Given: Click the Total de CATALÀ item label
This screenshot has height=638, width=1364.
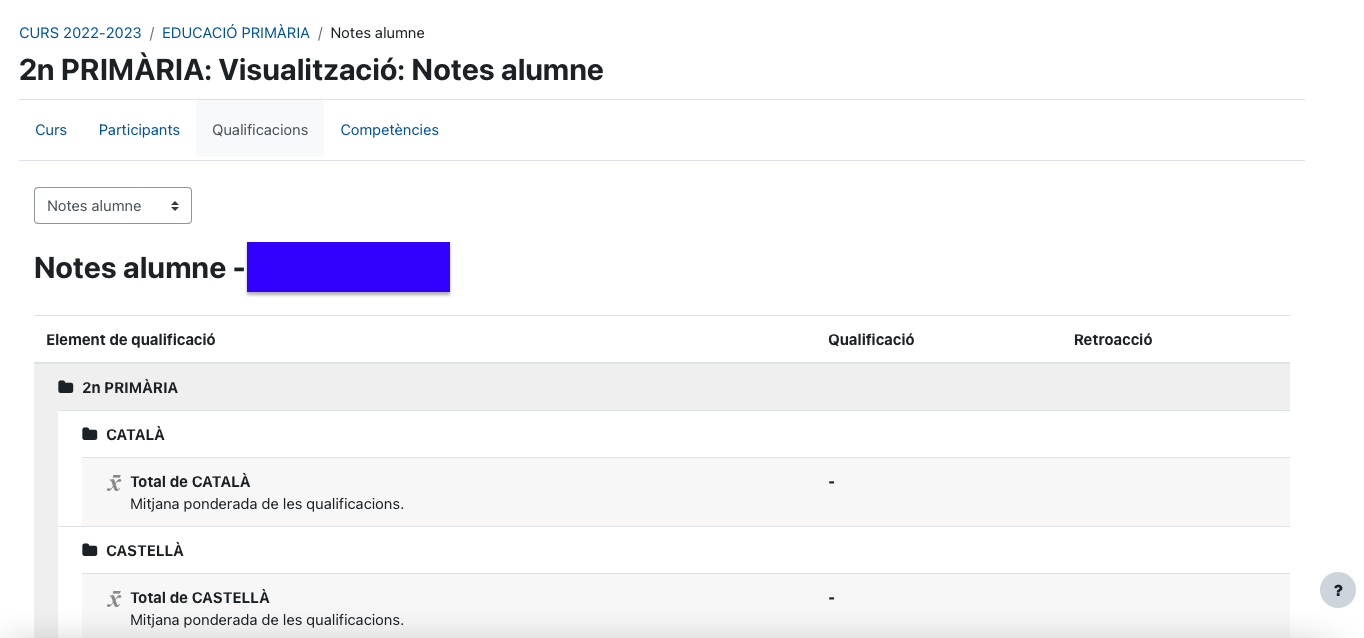Looking at the screenshot, I should tap(190, 482).
